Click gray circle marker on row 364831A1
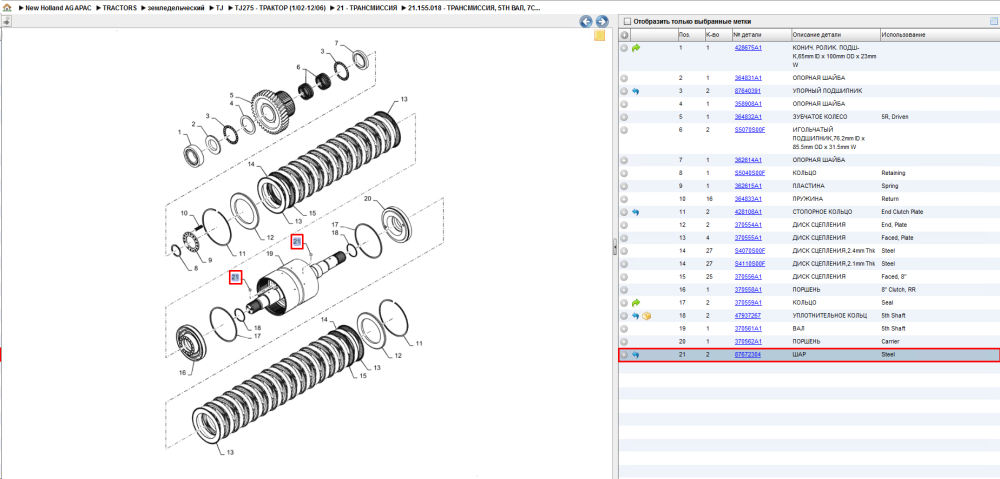Screen dimensions: 1000x479 pos(624,78)
